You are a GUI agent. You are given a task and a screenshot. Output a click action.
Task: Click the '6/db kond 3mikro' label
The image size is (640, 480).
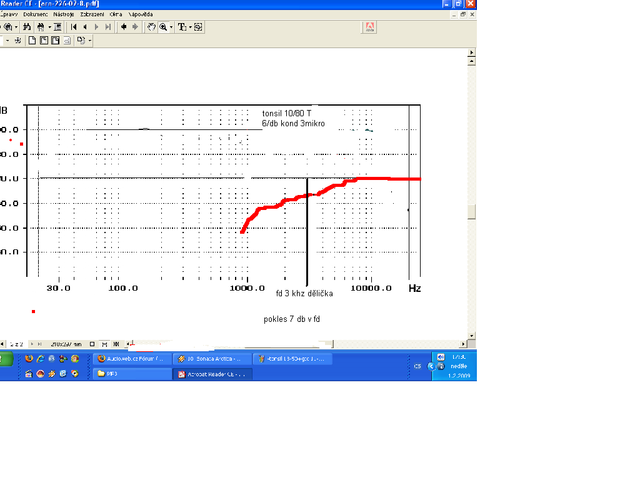[293, 124]
